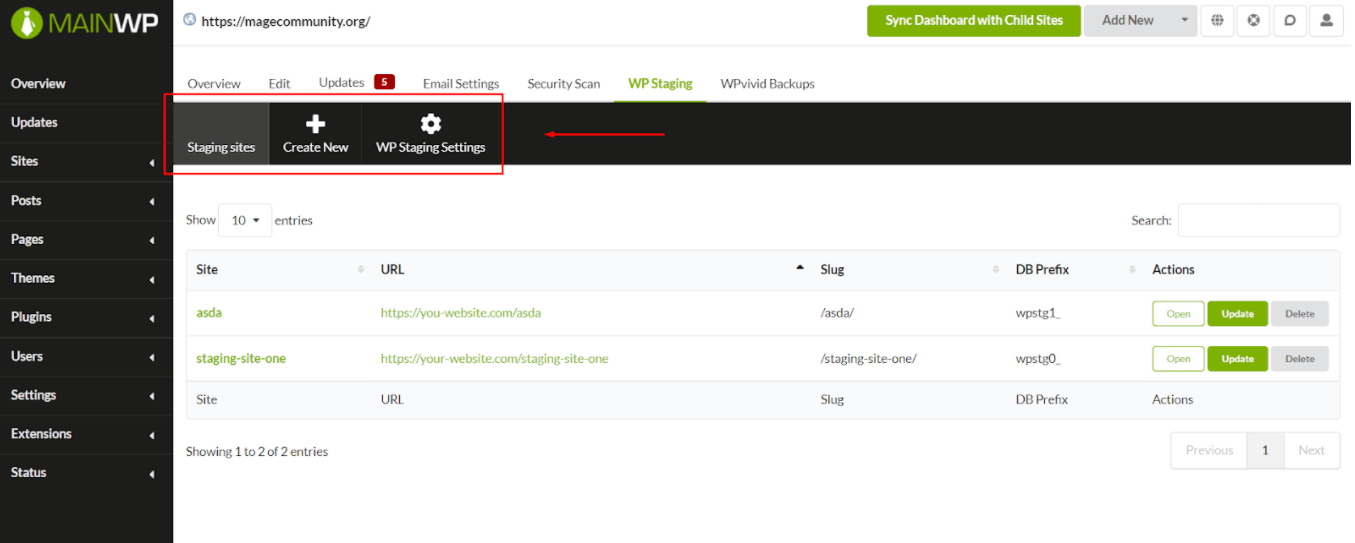Image resolution: width=1355 pixels, height=543 pixels.
Task: Click 'Showing 1 to 2 of 2 entries'
Action: [257, 451]
